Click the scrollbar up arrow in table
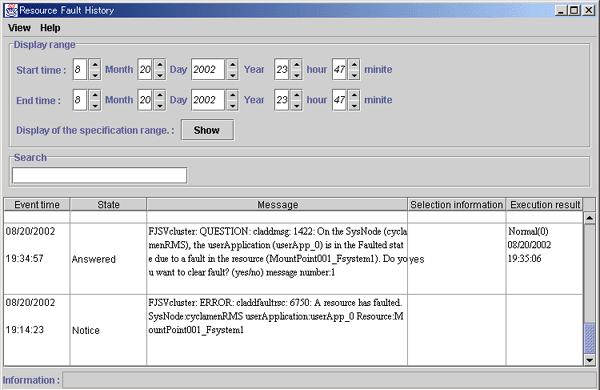Screen dimensions: 600x390 tap(589, 218)
